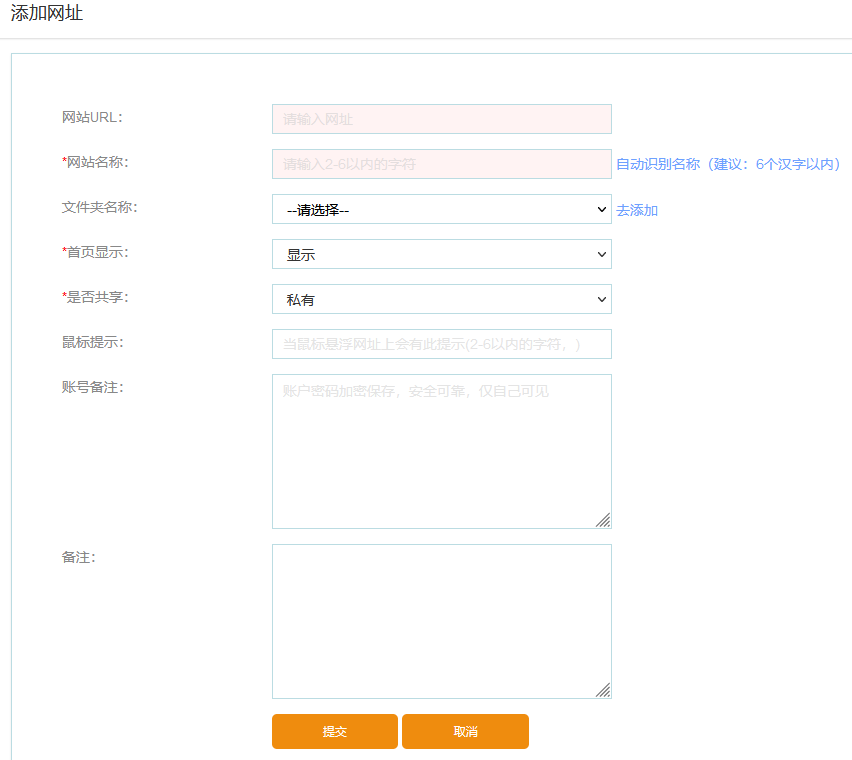Click the 提交 submit button
The image size is (852, 760).
coord(334,731)
